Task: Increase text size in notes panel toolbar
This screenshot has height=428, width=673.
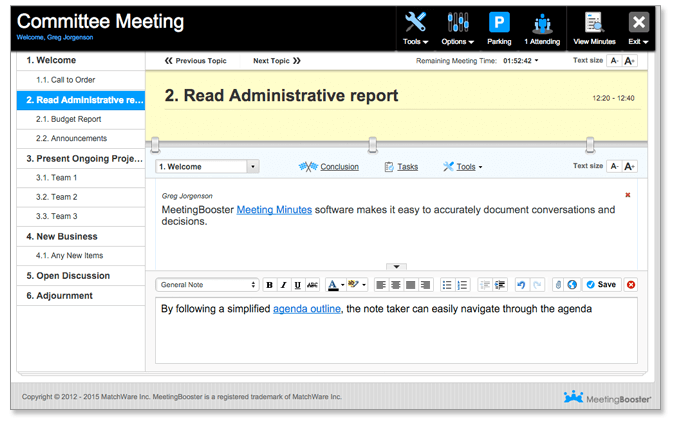Action: pos(630,166)
